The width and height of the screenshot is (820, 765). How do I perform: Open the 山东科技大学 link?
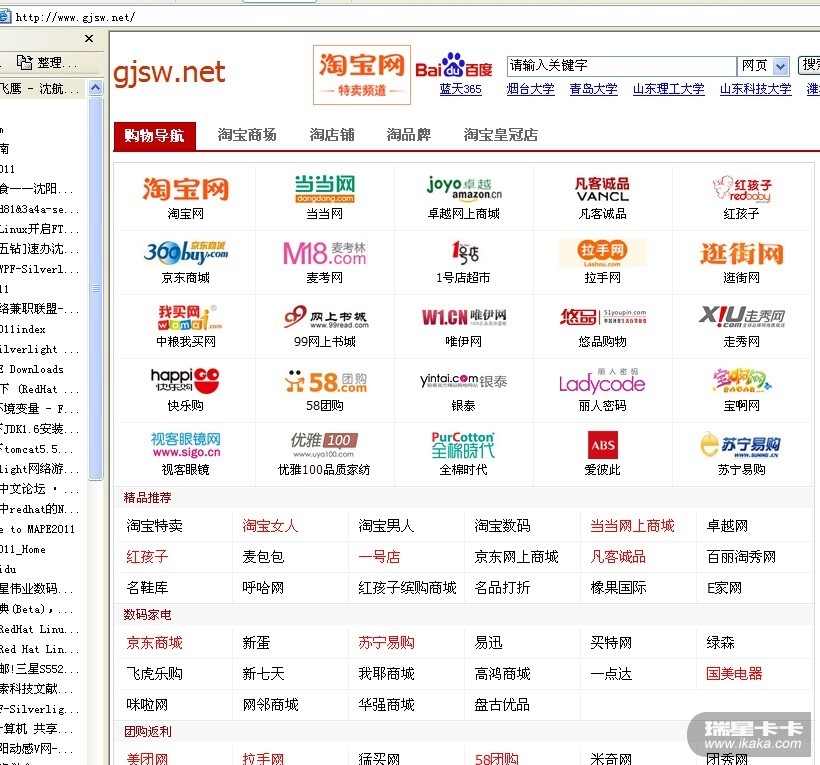tap(755, 89)
